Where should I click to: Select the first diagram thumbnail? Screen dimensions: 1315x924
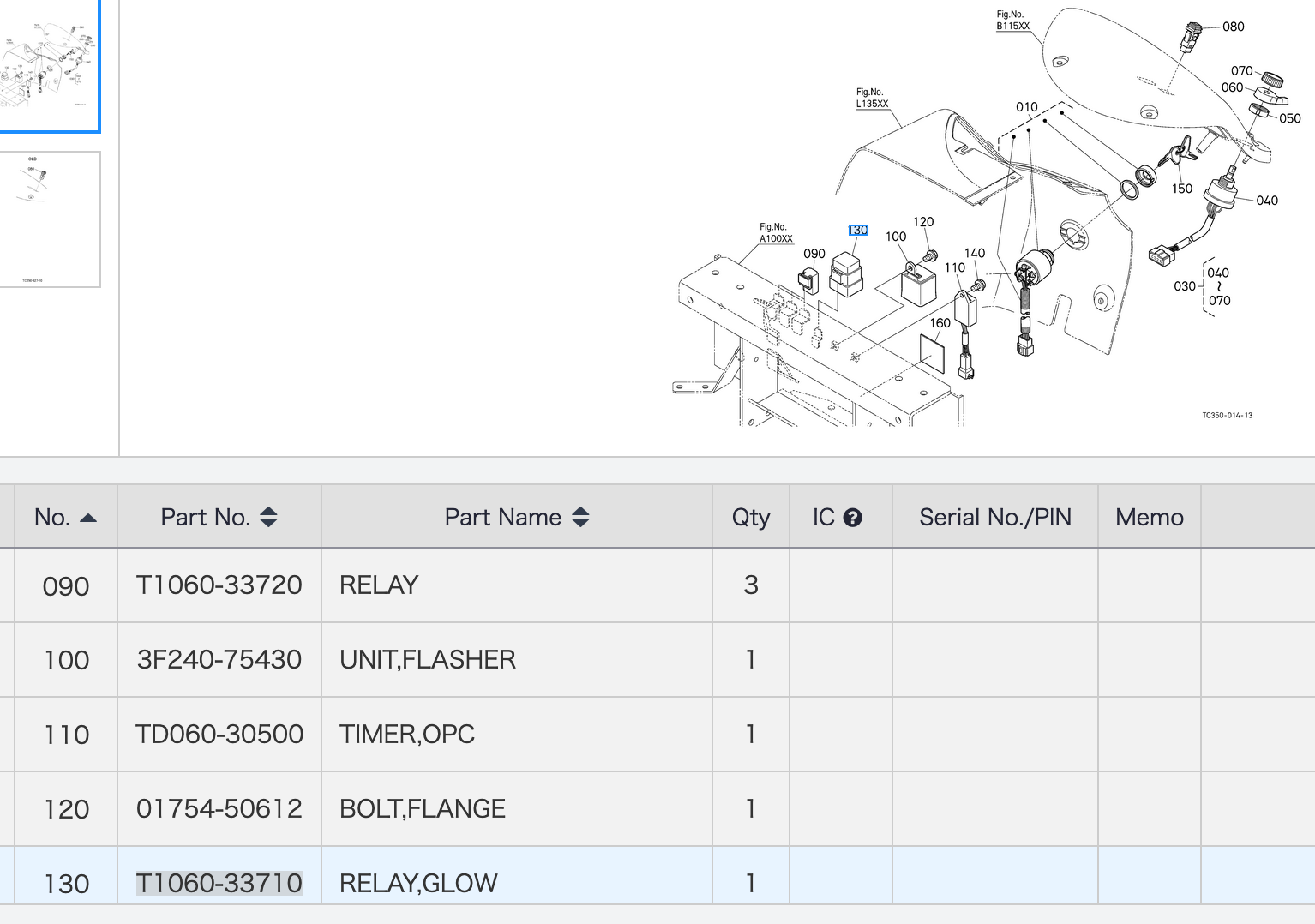pyautogui.click(x=49, y=66)
